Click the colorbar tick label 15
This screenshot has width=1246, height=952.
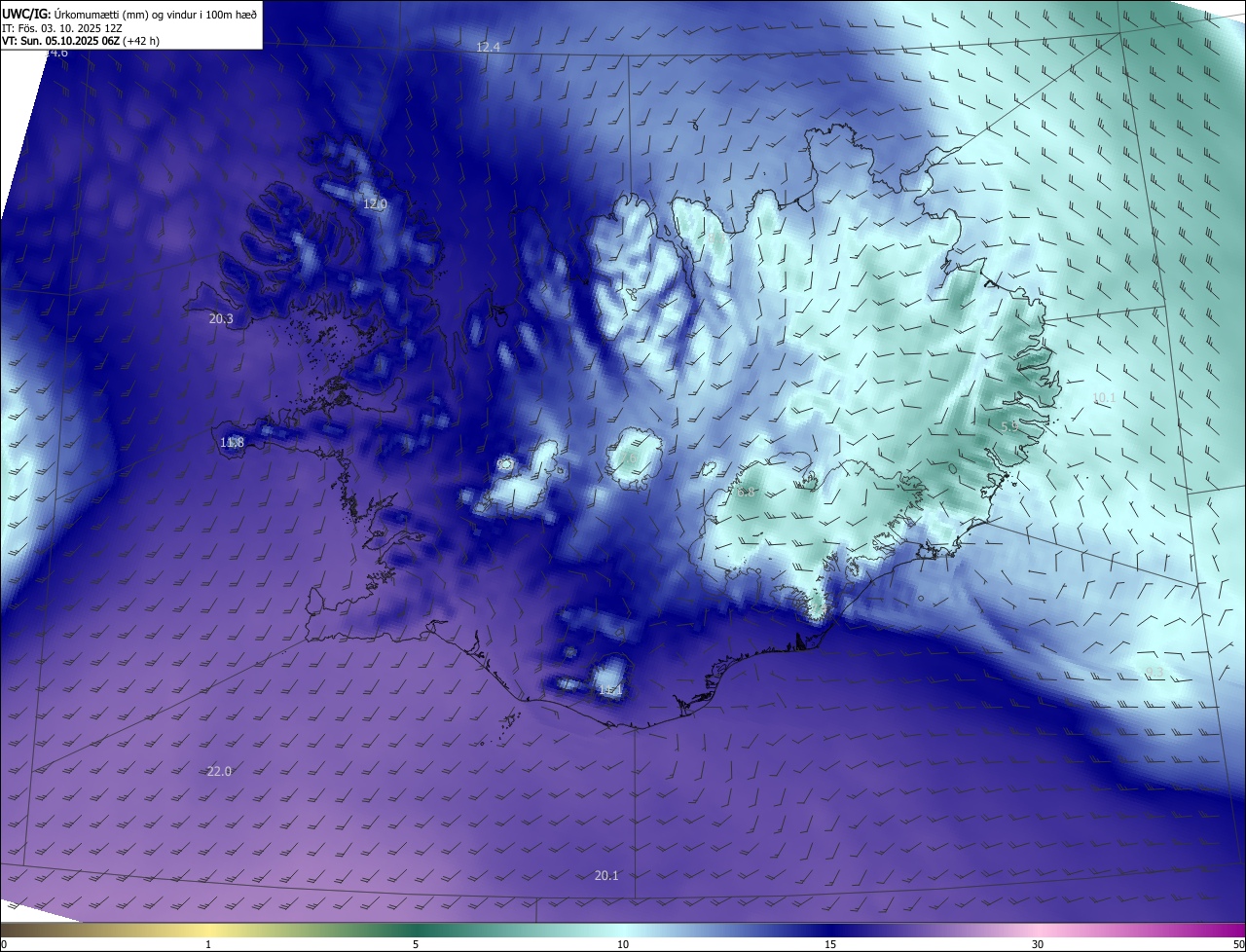tap(830, 944)
